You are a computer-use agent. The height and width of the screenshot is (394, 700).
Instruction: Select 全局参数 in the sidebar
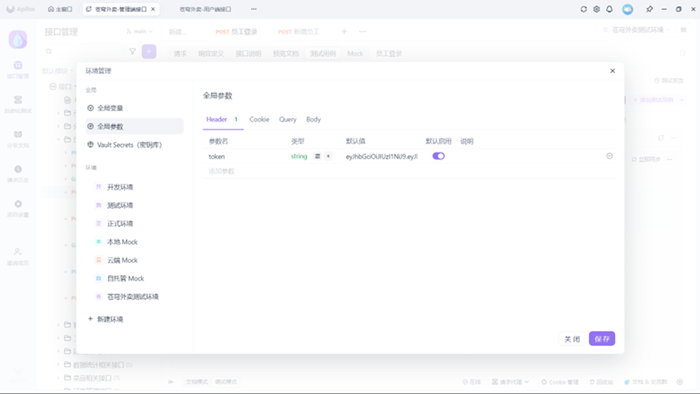coord(134,126)
